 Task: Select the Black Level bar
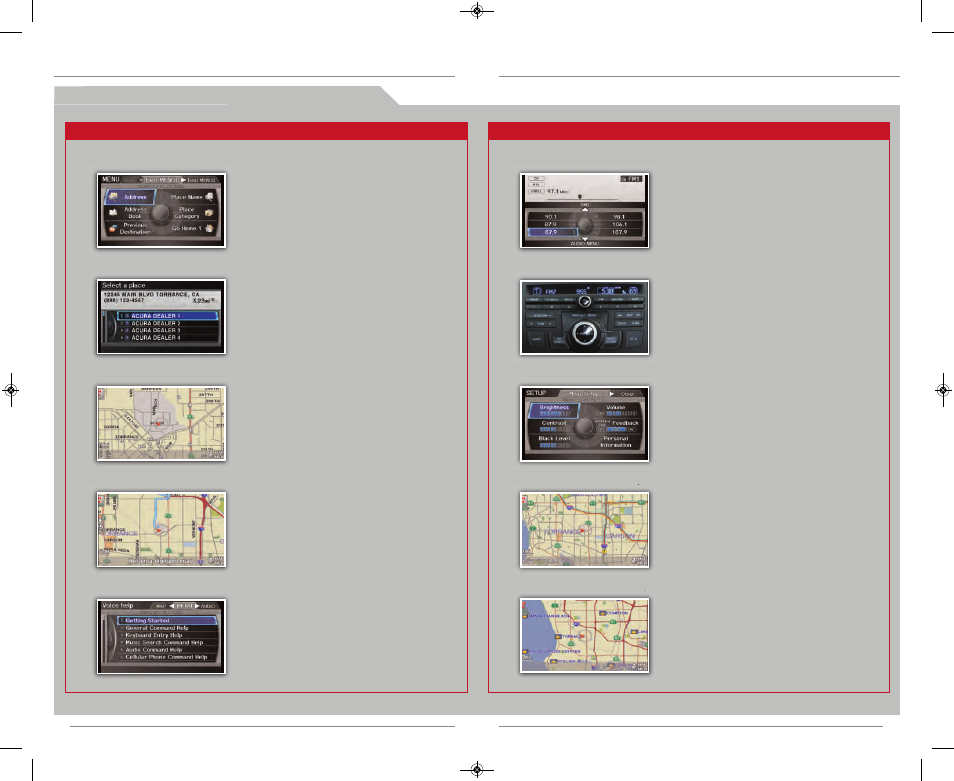click(x=554, y=445)
